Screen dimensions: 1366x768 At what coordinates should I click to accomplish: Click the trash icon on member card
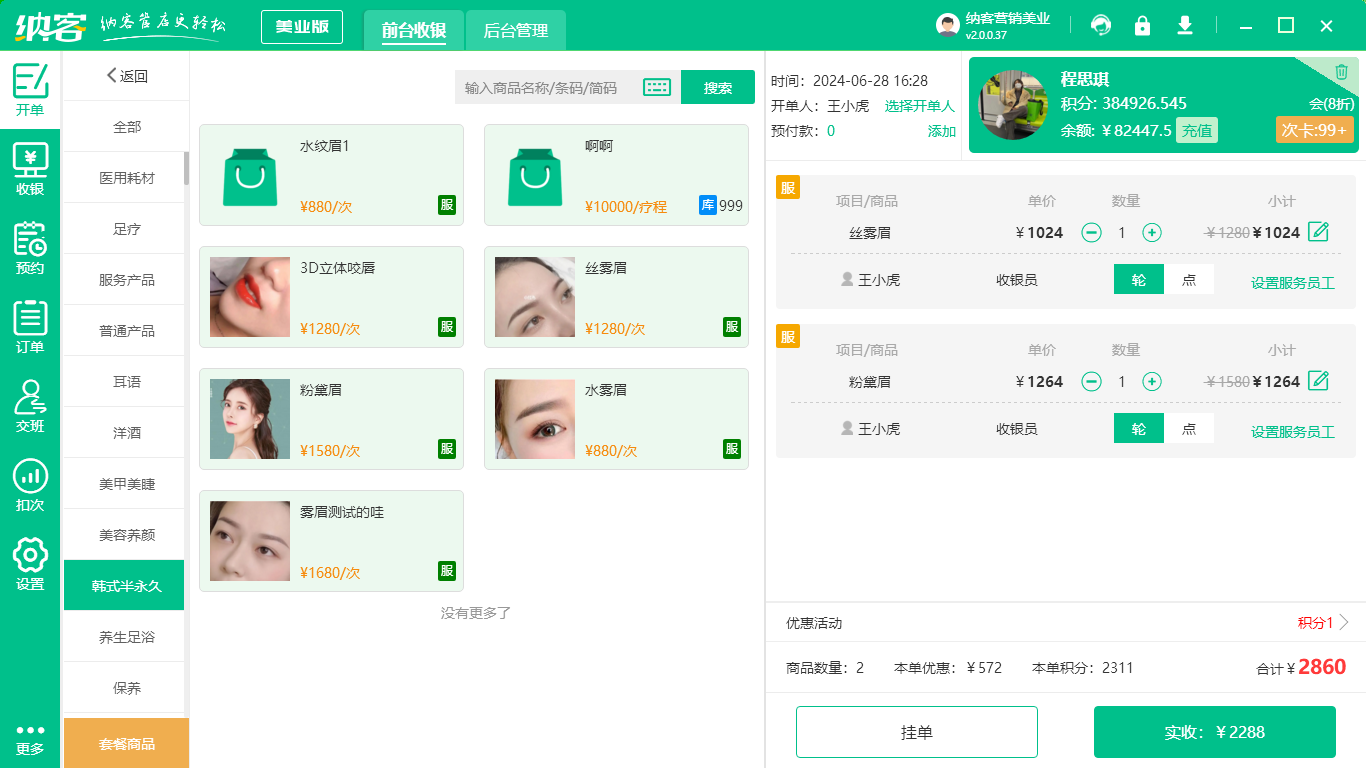pyautogui.click(x=1341, y=72)
